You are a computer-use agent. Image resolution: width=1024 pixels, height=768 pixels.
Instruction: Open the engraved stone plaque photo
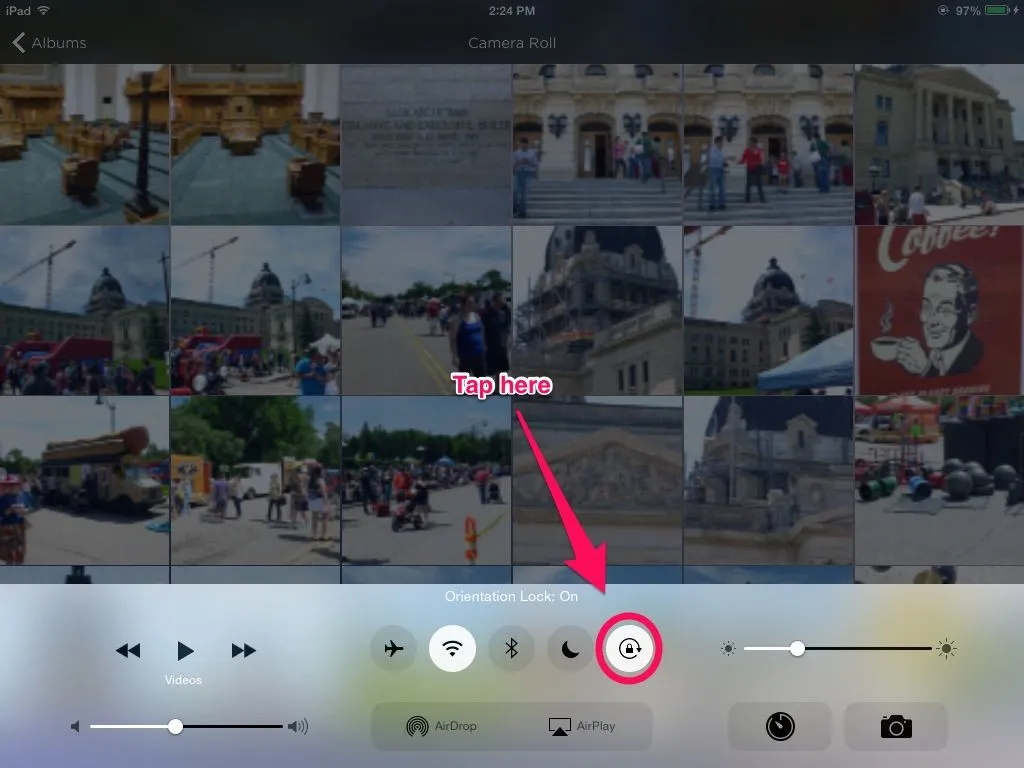coord(426,143)
